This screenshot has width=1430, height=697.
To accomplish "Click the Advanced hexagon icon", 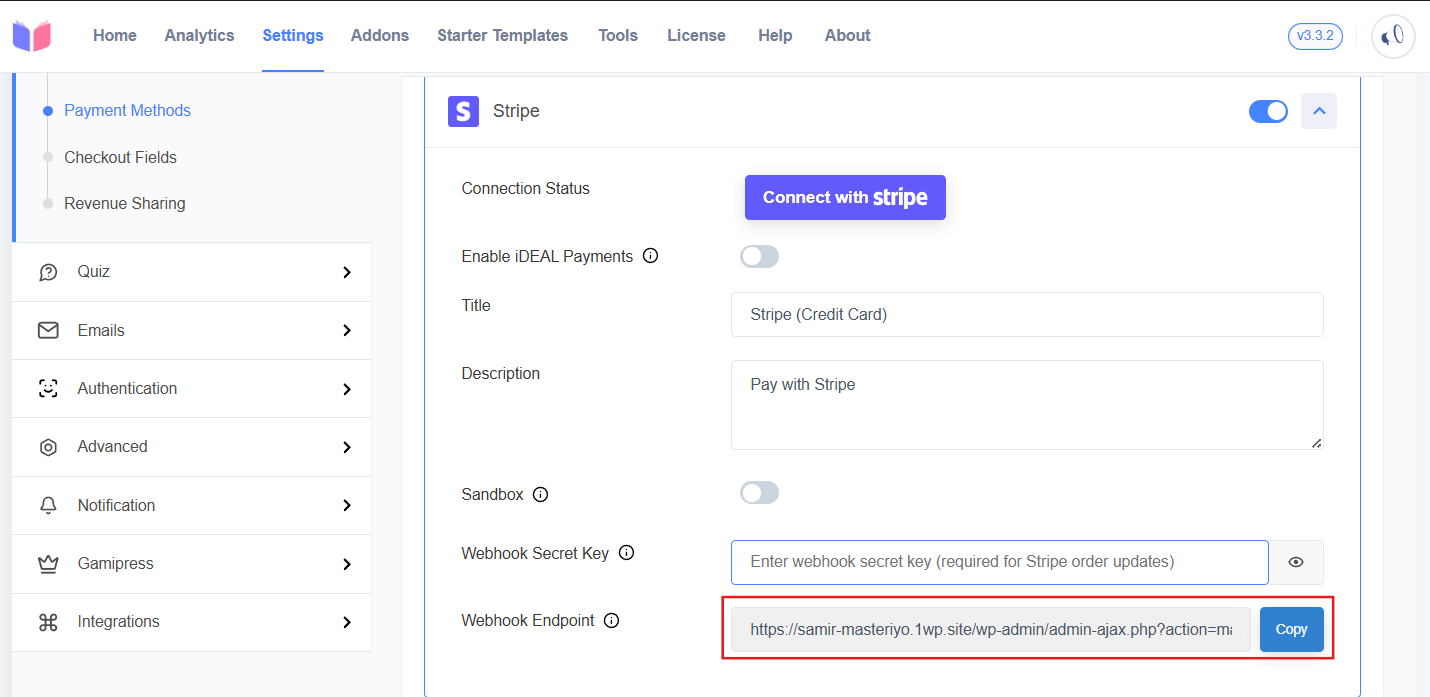I will (48, 447).
